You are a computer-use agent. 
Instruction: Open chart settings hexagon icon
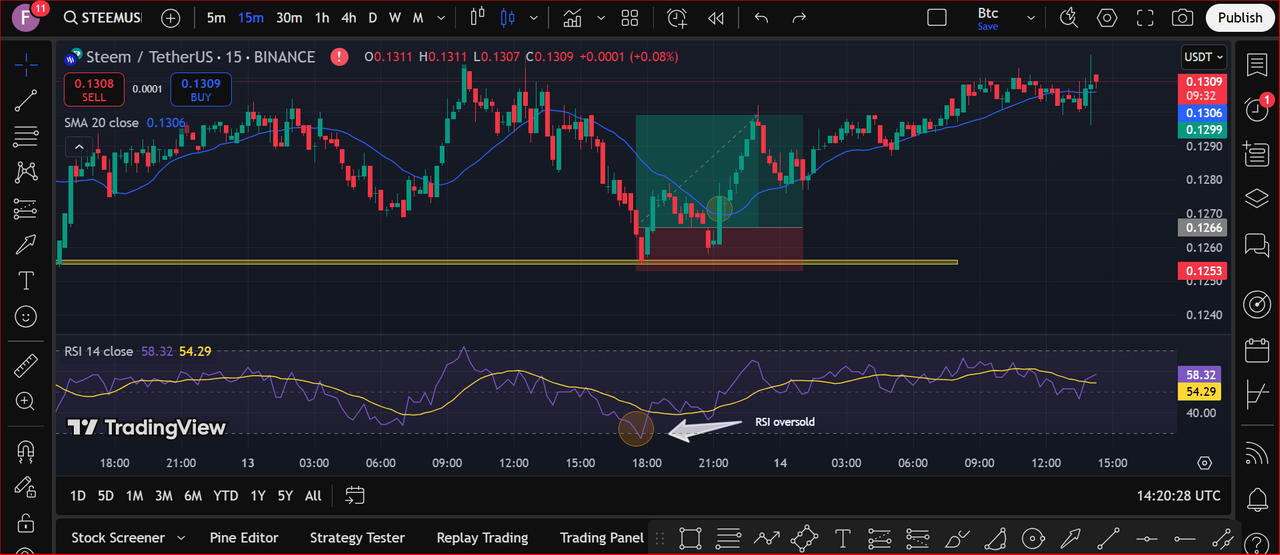[1107, 18]
